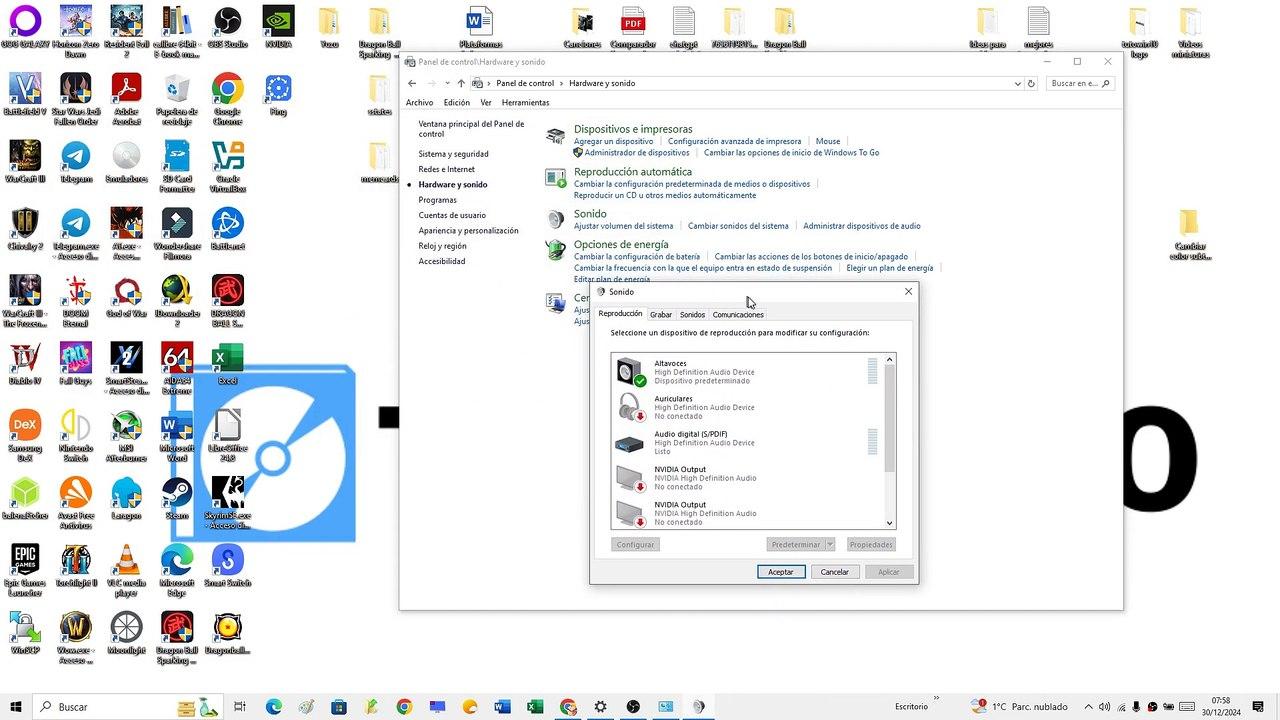Select the first NVIDIA Output device icon
The height and width of the screenshot is (720, 1280).
click(630, 476)
